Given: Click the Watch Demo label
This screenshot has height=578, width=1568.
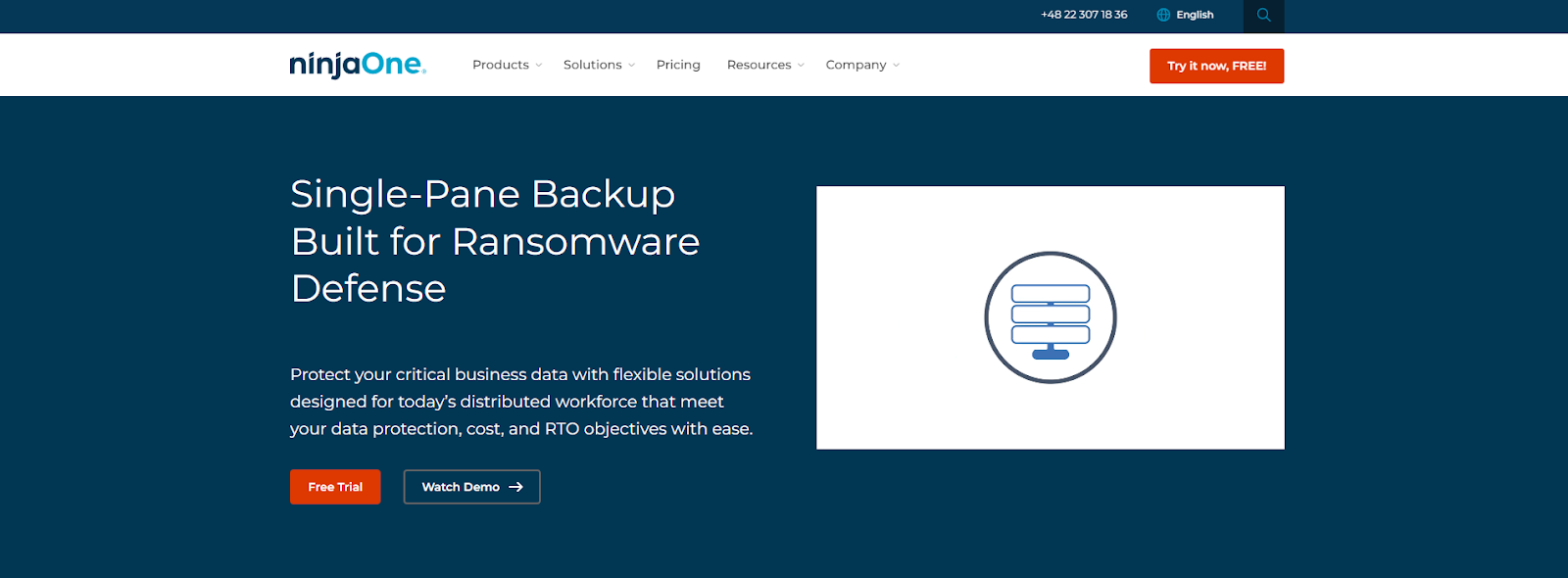Looking at the screenshot, I should 461,487.
